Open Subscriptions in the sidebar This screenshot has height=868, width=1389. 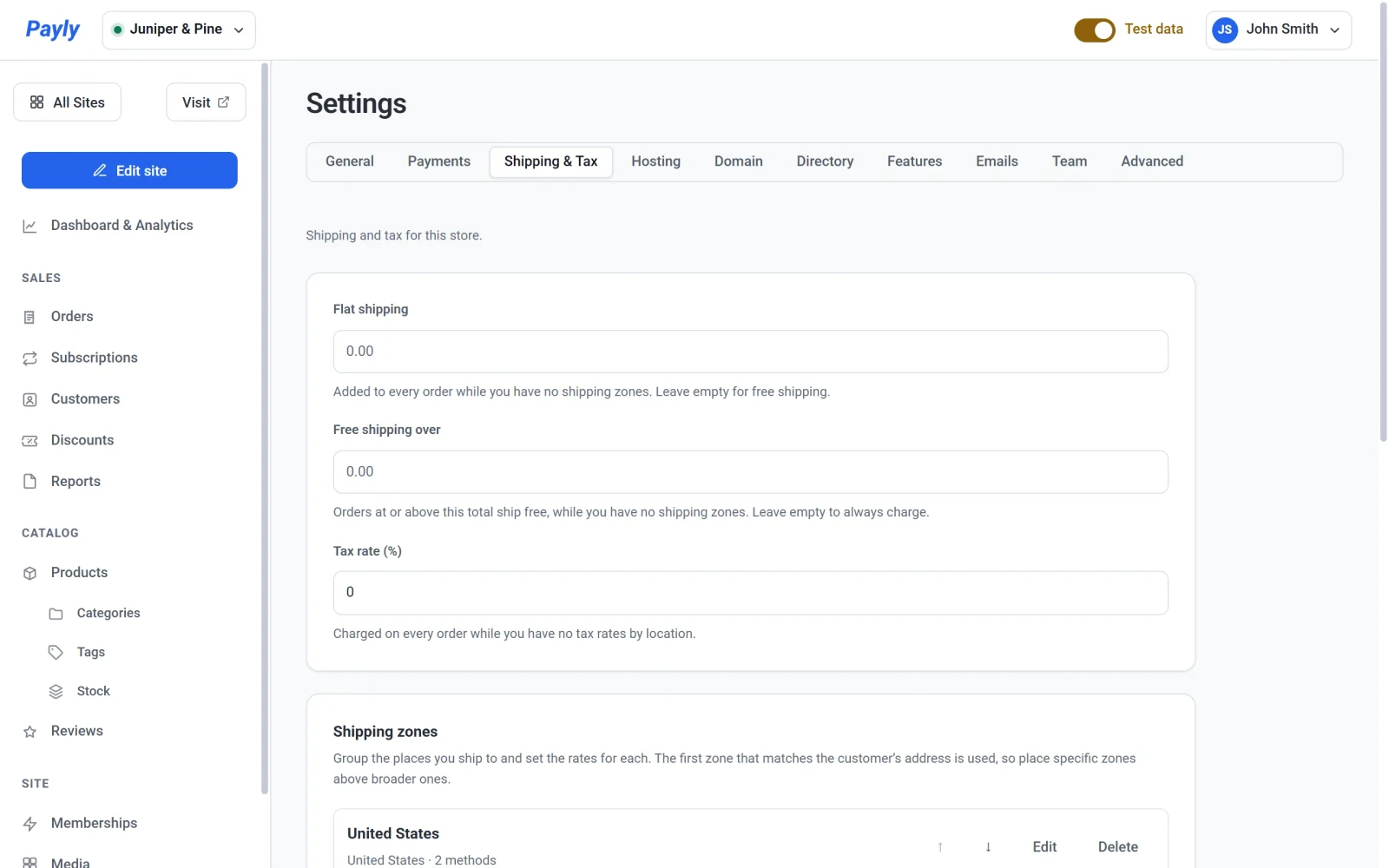coord(94,358)
